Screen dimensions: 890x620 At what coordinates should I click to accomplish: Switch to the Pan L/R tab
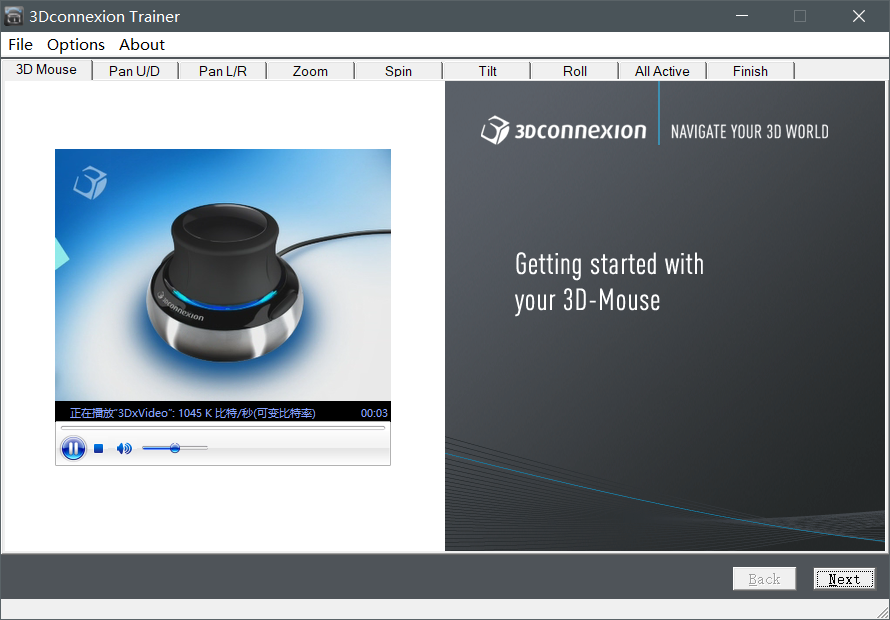222,71
